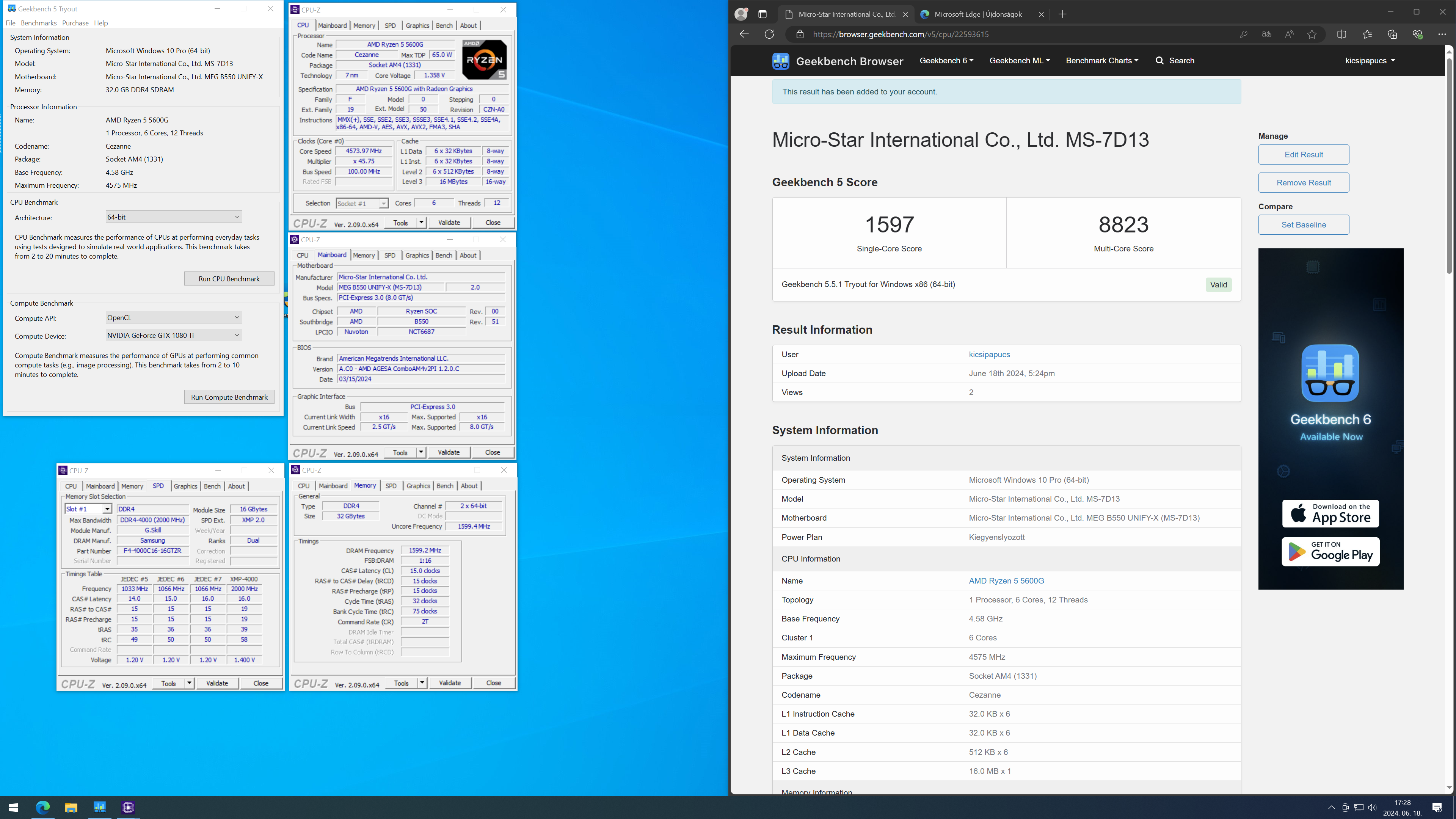
Task: Expand Geekbench ML navigation dropdown
Action: tap(1019, 61)
